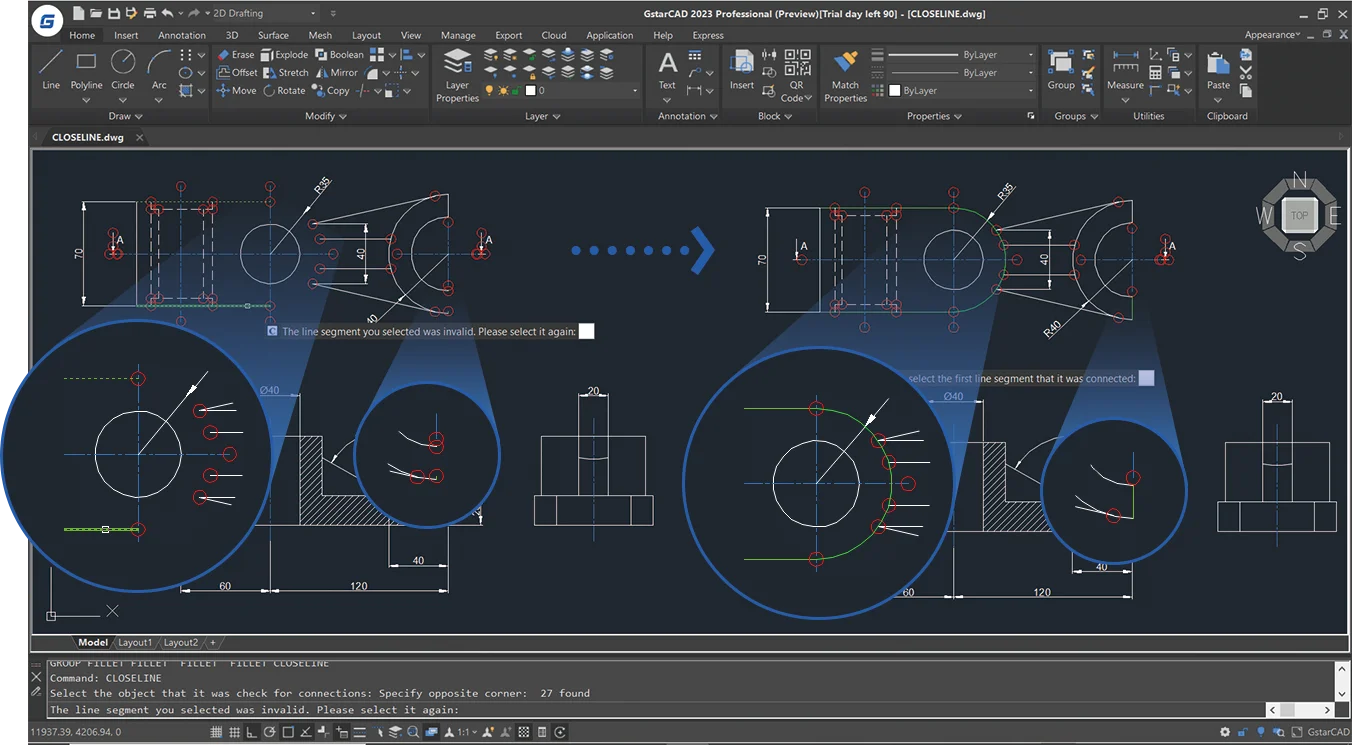The width and height of the screenshot is (1352, 745).
Task: Activate the Match Properties tool
Action: (x=845, y=75)
